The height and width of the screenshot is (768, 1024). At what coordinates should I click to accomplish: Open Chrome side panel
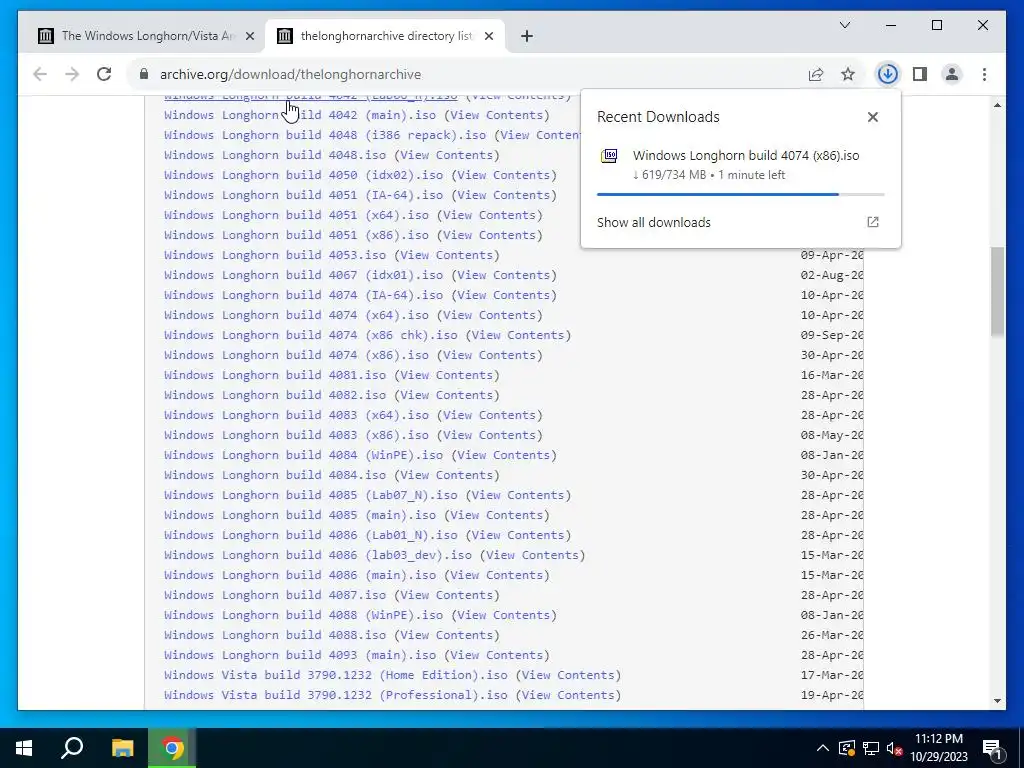(920, 74)
